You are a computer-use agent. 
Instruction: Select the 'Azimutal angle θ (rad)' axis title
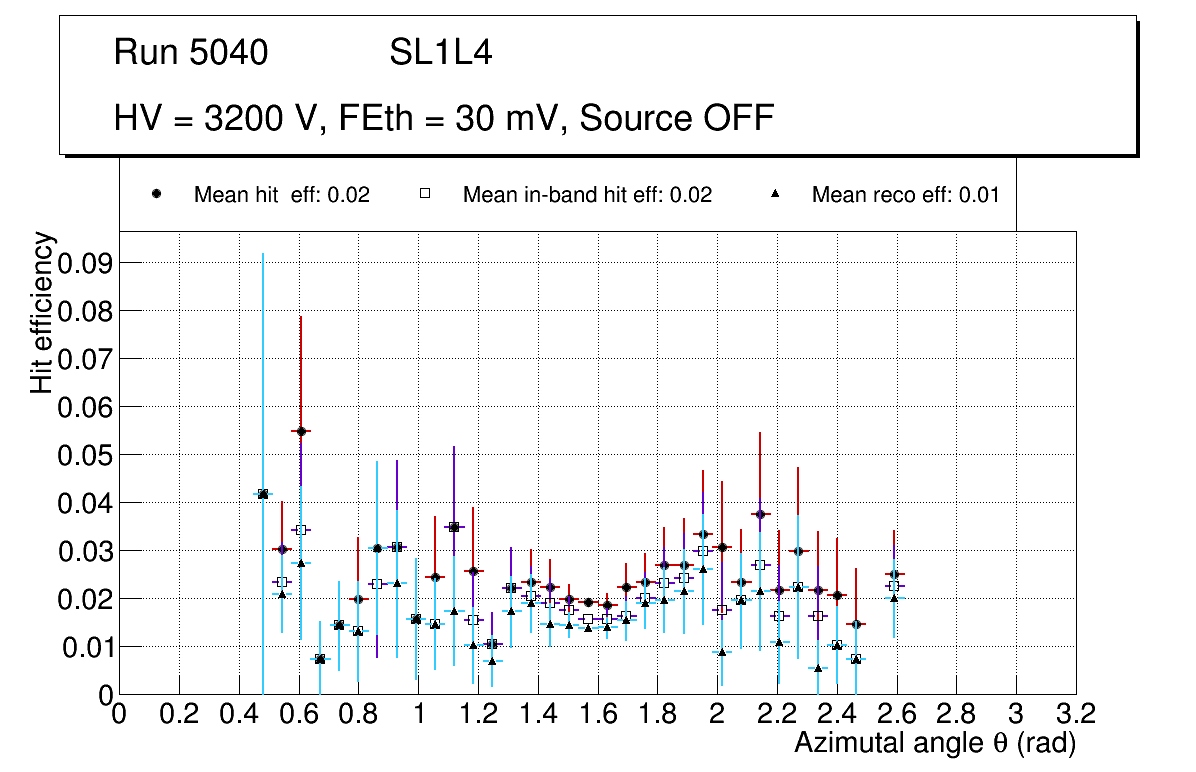pyautogui.click(x=934, y=743)
